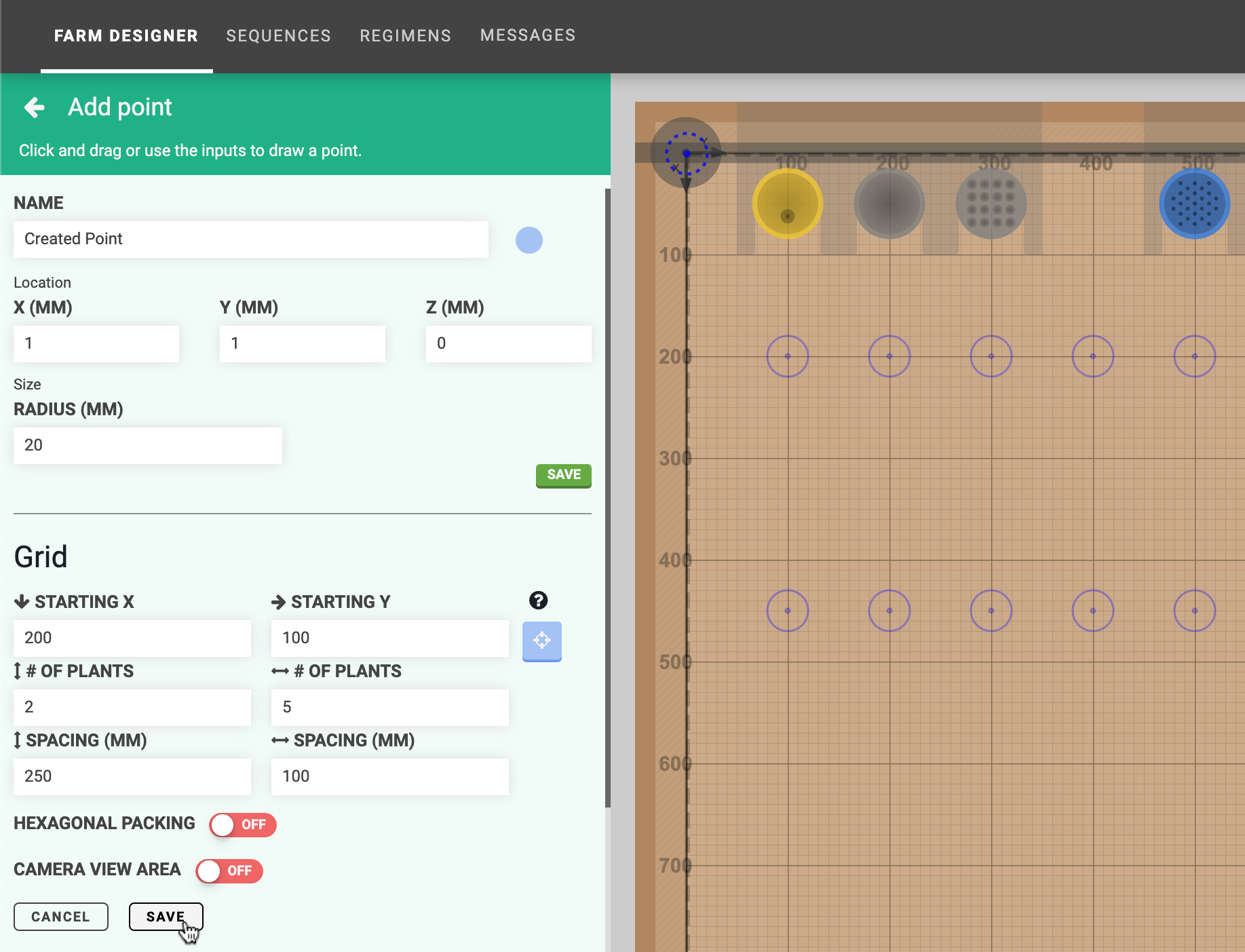
Task: Turn on Camera View Area
Action: [229, 871]
